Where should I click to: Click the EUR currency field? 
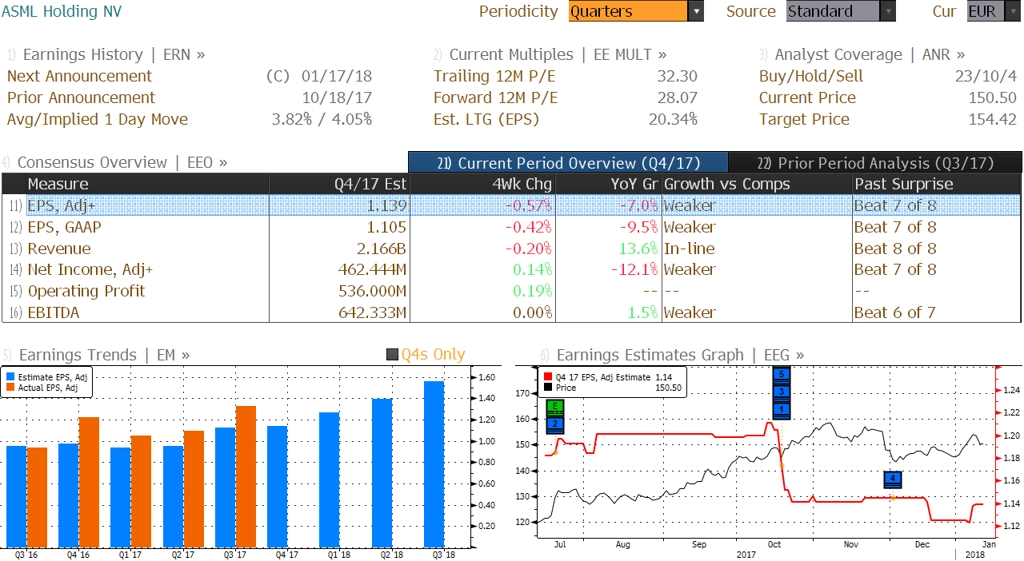point(986,11)
